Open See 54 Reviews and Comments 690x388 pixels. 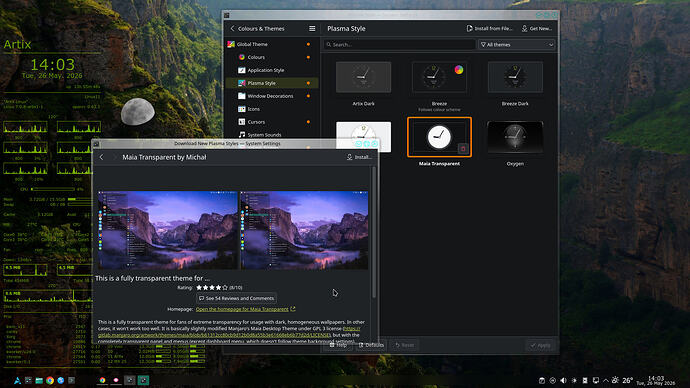pyautogui.click(x=236, y=298)
